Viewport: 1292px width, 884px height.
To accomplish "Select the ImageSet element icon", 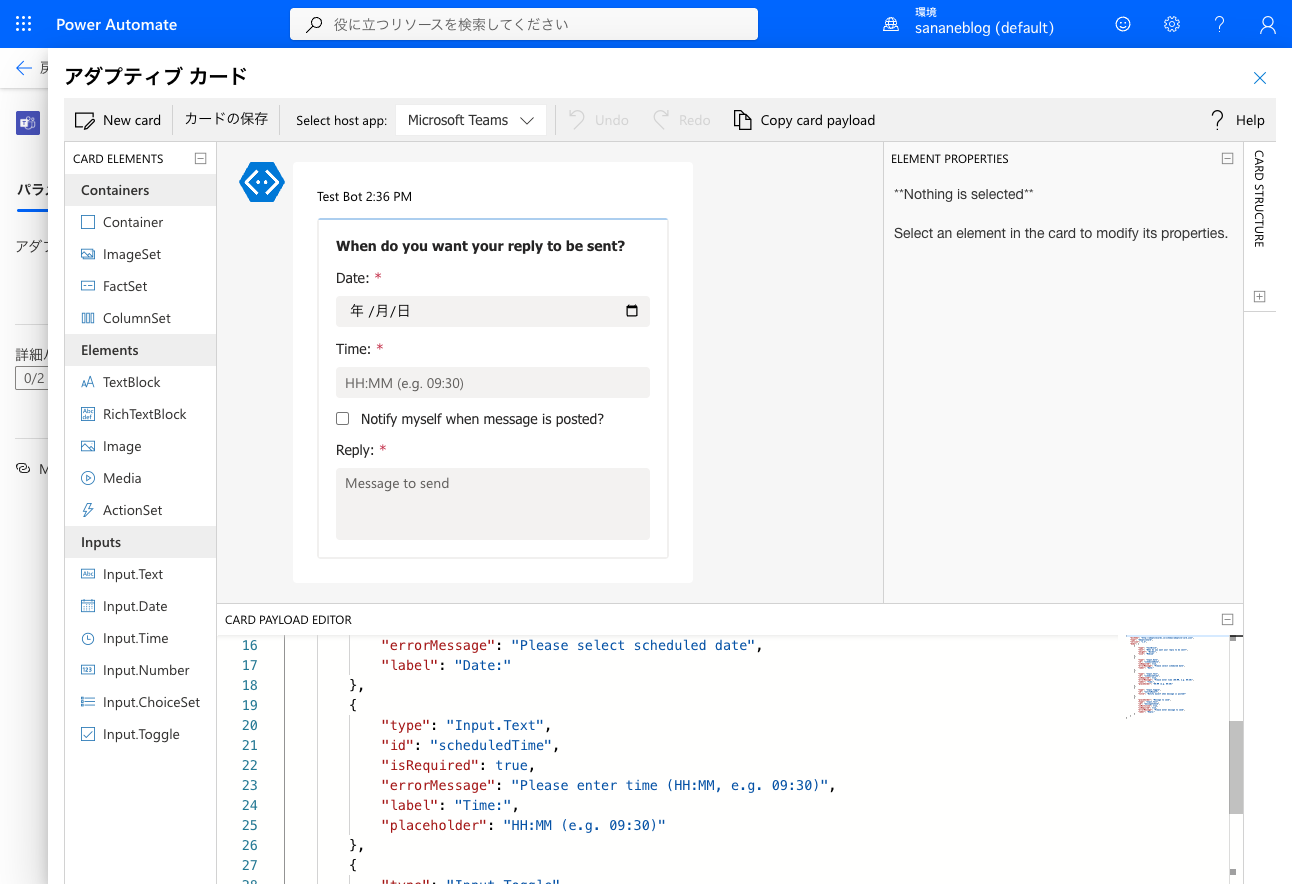I will coord(88,254).
